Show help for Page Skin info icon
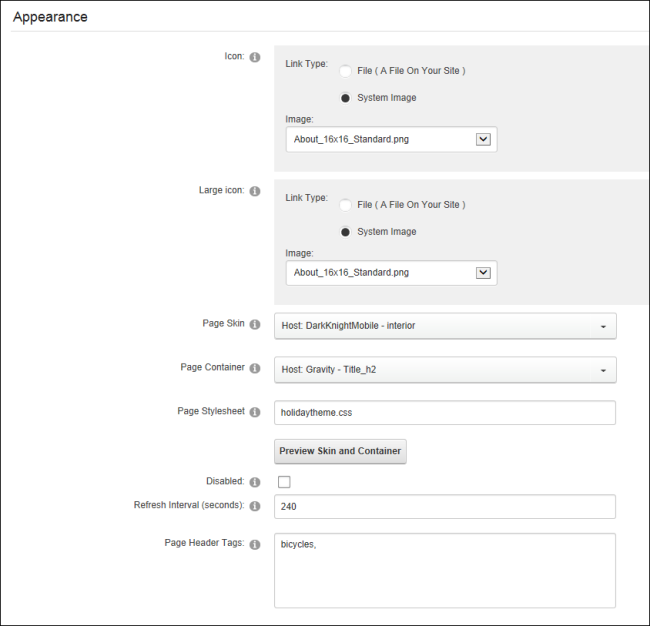The height and width of the screenshot is (626, 650). [255, 324]
